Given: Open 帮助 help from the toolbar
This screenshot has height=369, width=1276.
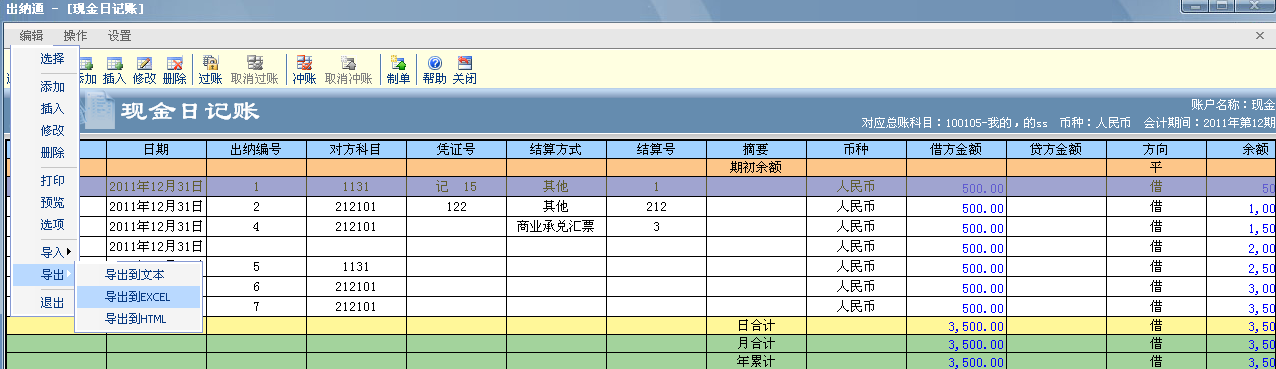Looking at the screenshot, I should (x=434, y=70).
